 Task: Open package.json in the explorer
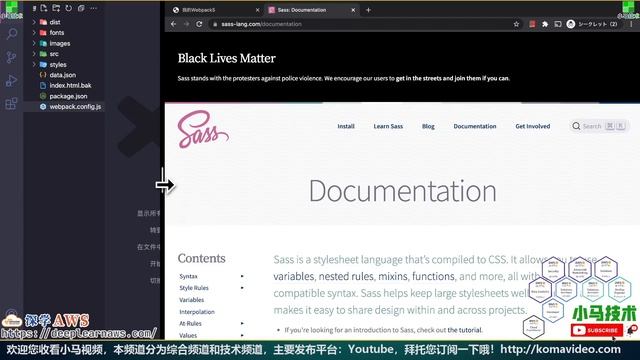tap(68, 96)
